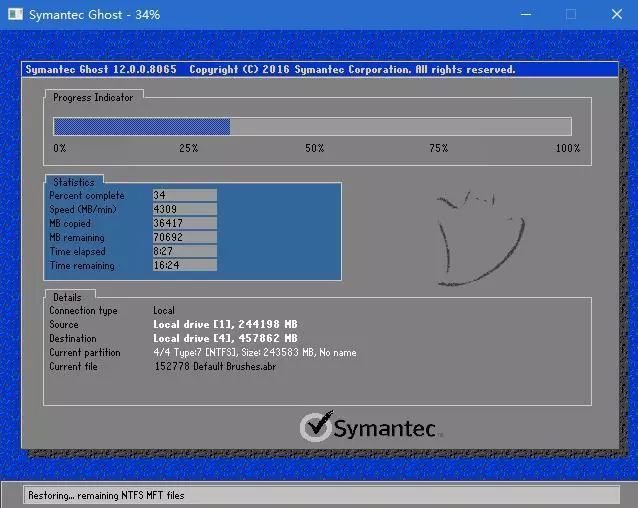Click the Source Local drive [1] entry
This screenshot has width=638, height=508.
[x=224, y=325]
